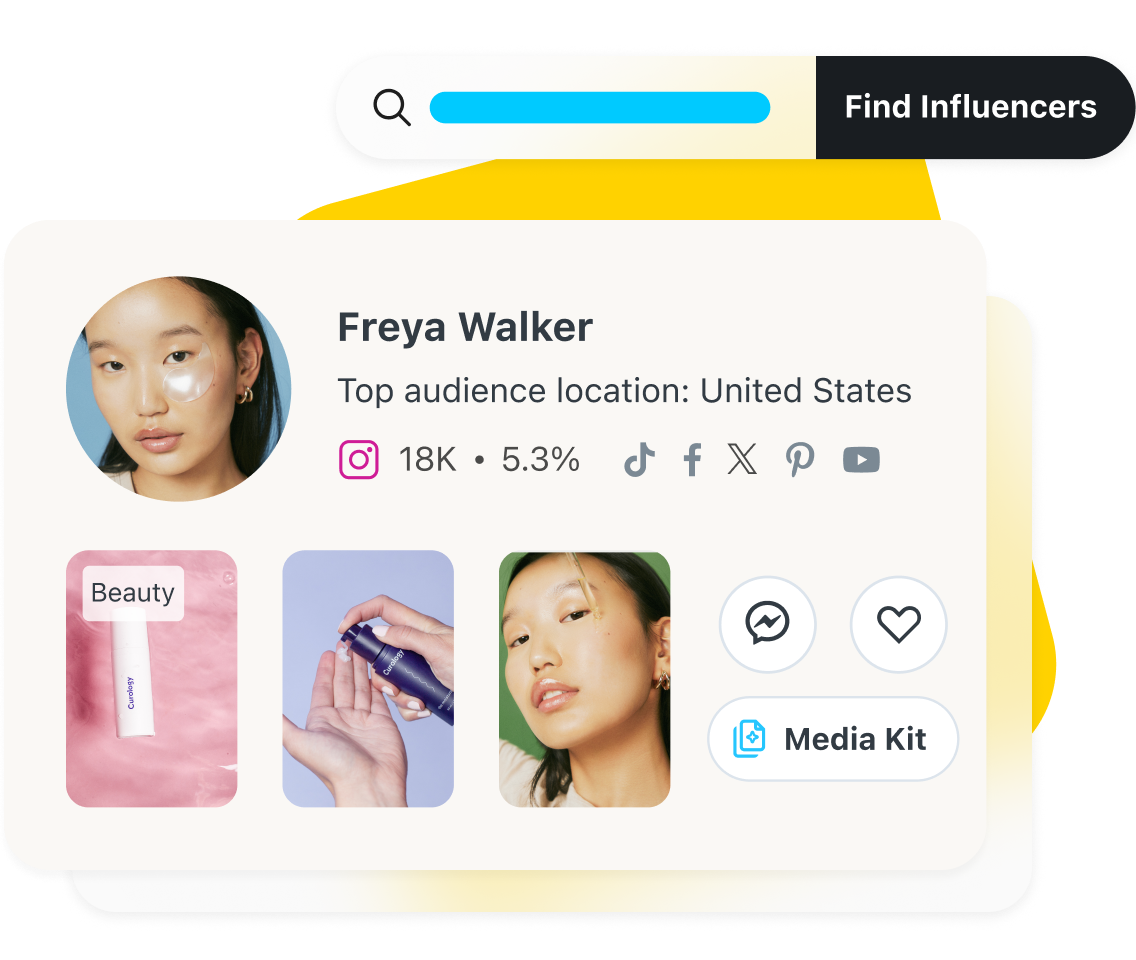Open the YouTube profile icon
1136x960 pixels.
point(861,459)
